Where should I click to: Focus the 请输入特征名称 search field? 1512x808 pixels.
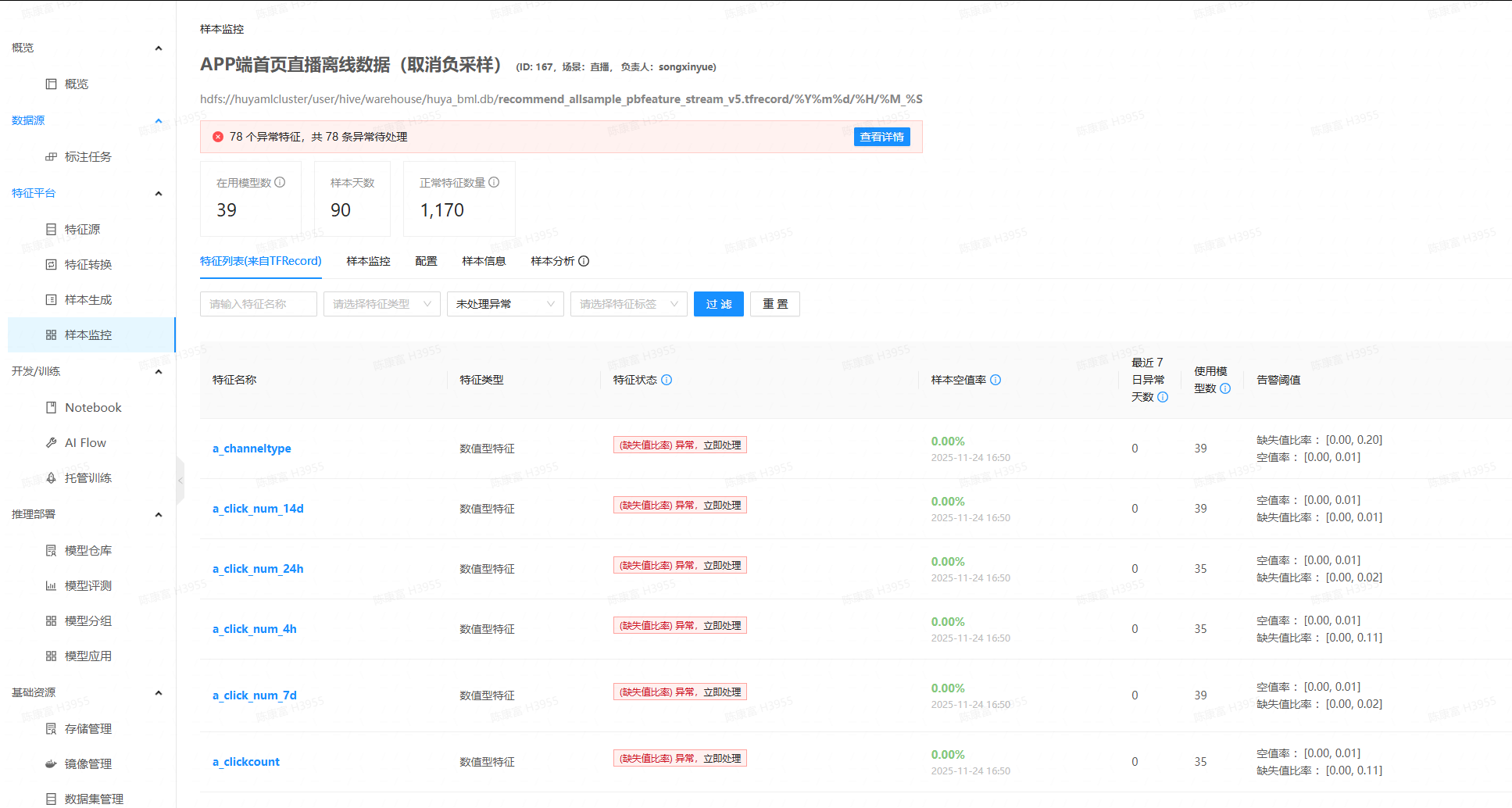pos(258,304)
